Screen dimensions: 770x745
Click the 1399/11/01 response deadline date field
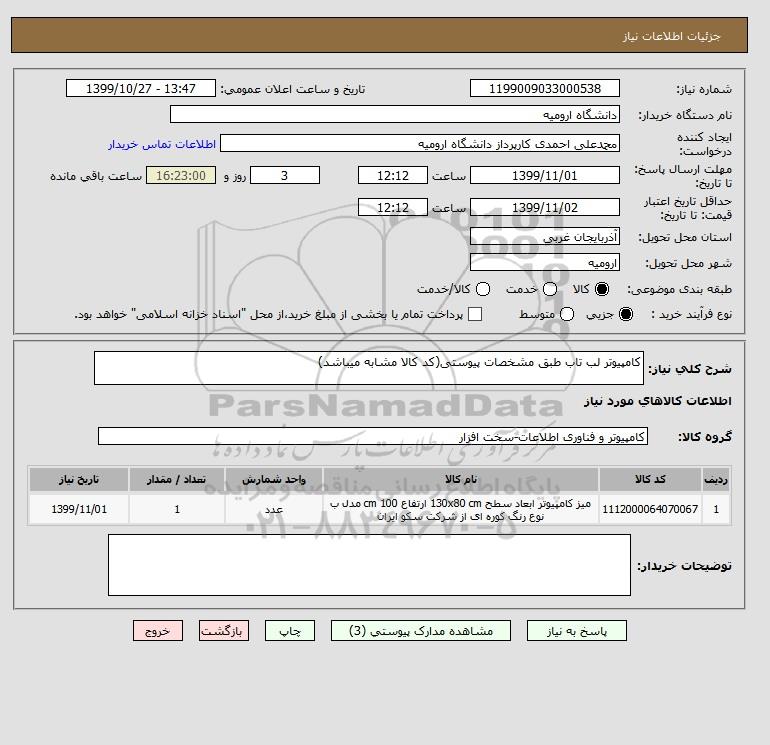[x=545, y=175]
